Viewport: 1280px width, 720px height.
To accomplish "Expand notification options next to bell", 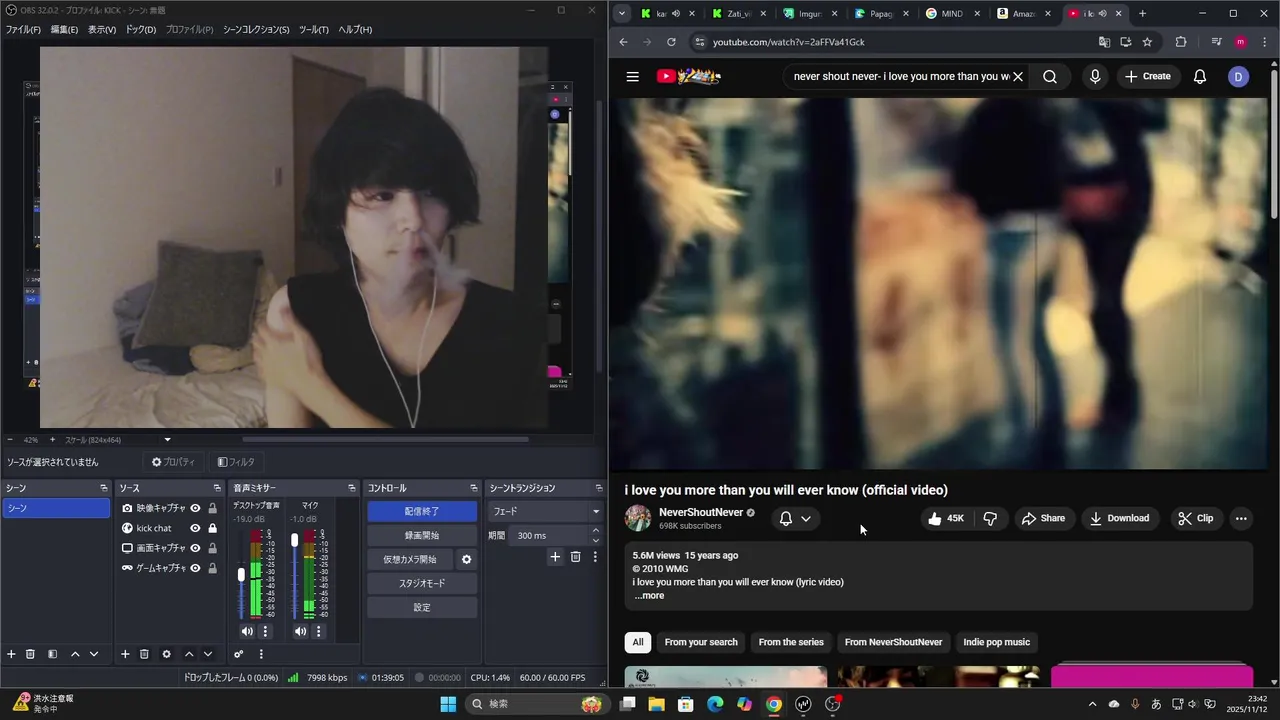I will [x=806, y=518].
